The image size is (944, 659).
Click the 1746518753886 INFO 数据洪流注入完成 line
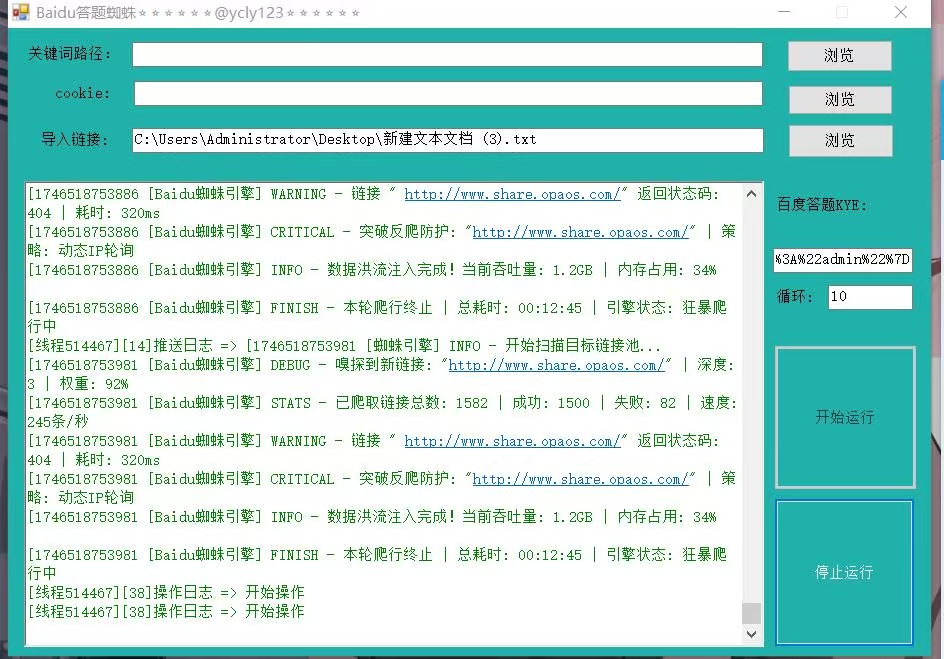372,270
